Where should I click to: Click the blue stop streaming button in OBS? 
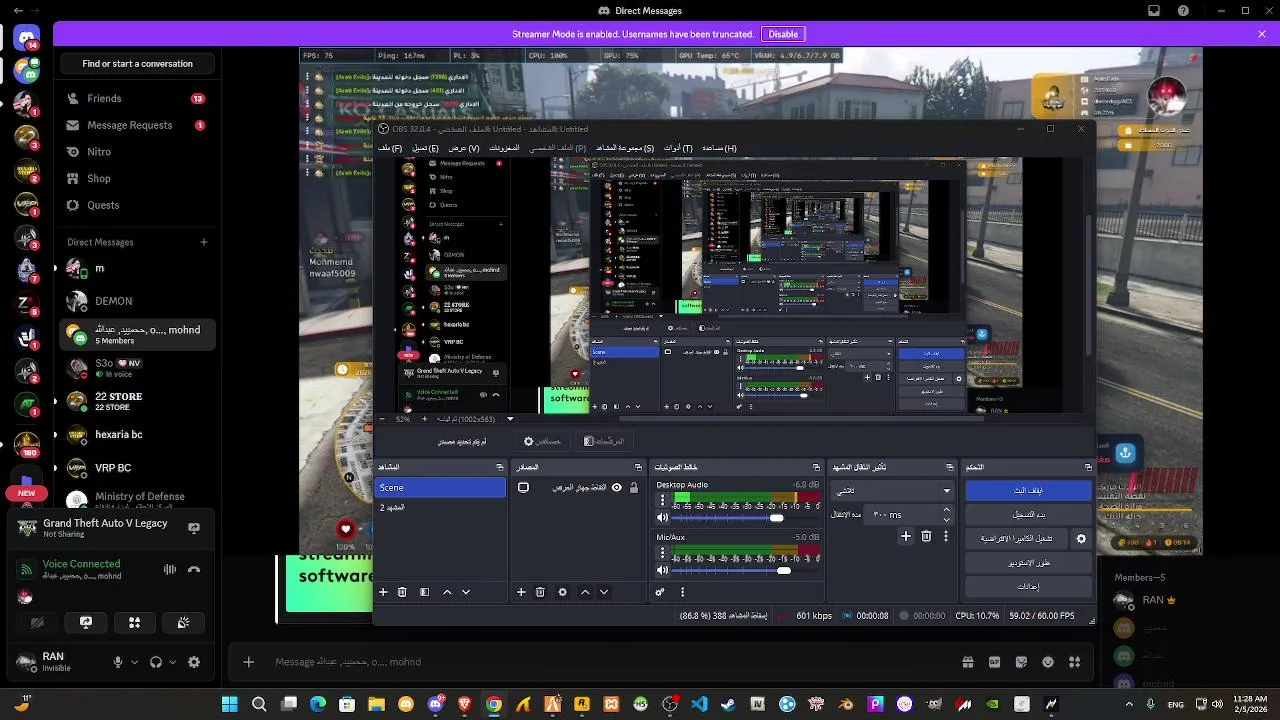pyautogui.click(x=1028, y=490)
